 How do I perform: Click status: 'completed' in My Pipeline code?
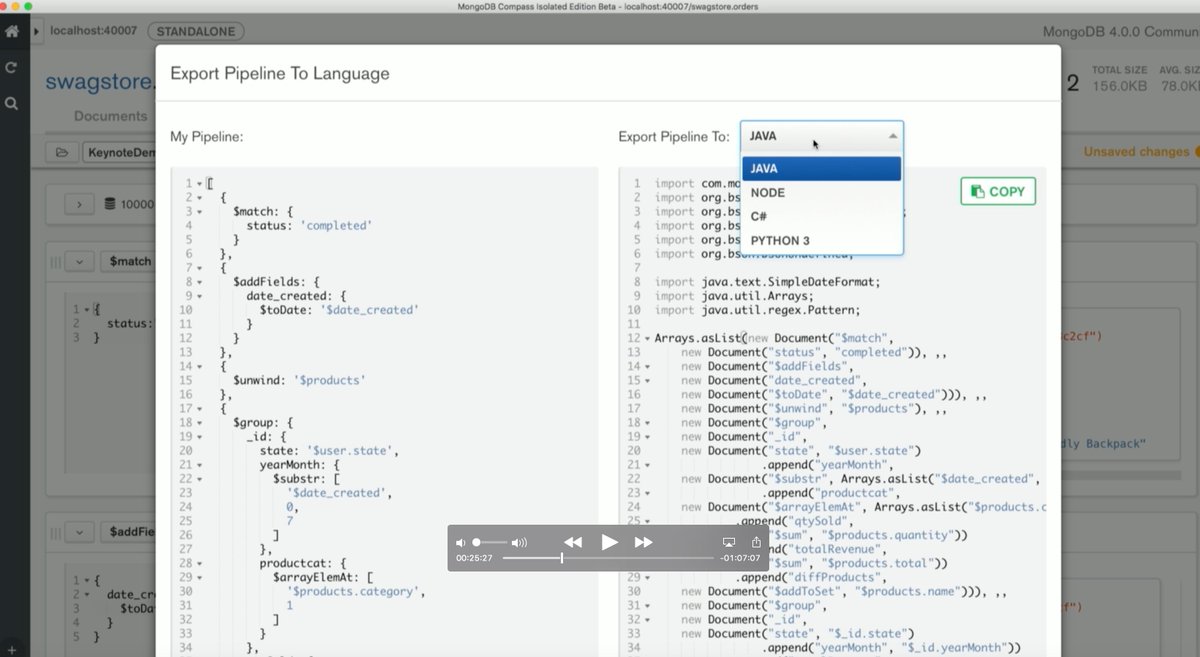click(x=310, y=226)
